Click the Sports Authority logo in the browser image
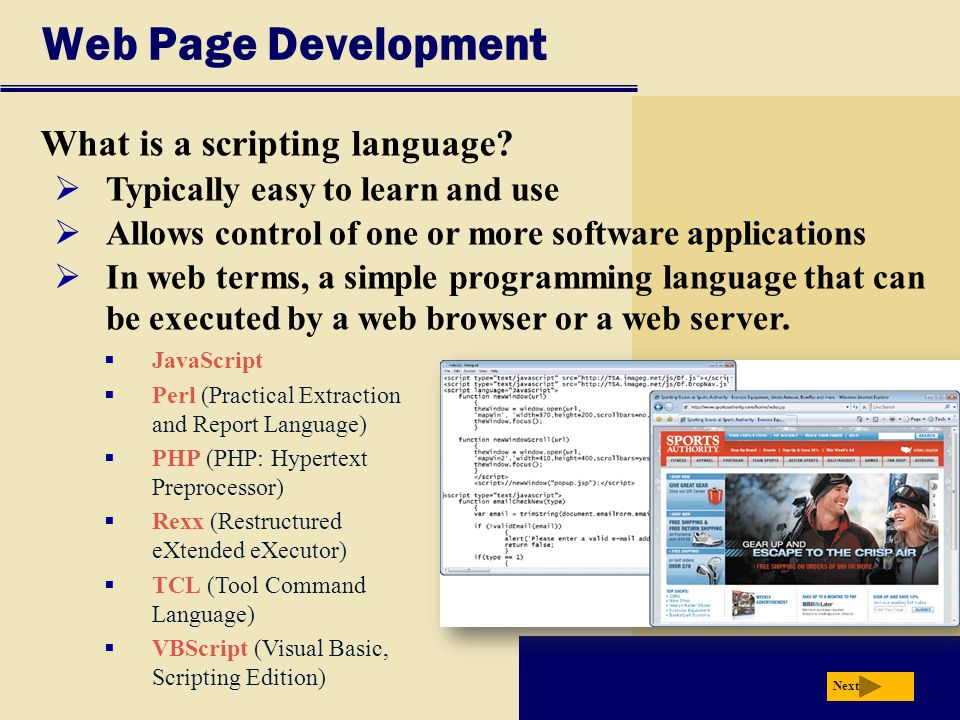Screen dimensions: 960x720 point(692,443)
